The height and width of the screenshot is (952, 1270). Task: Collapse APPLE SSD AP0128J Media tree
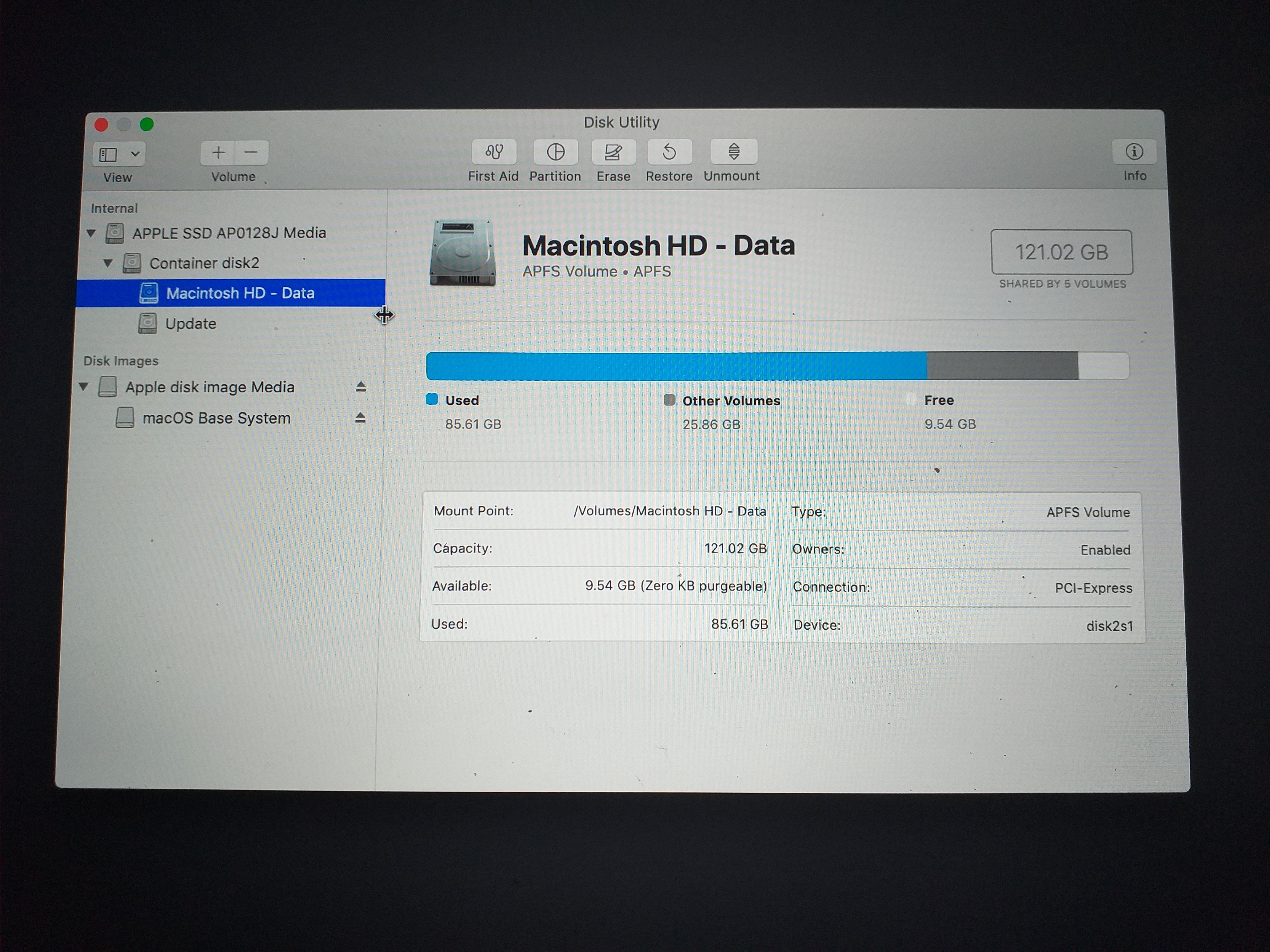tap(91, 233)
